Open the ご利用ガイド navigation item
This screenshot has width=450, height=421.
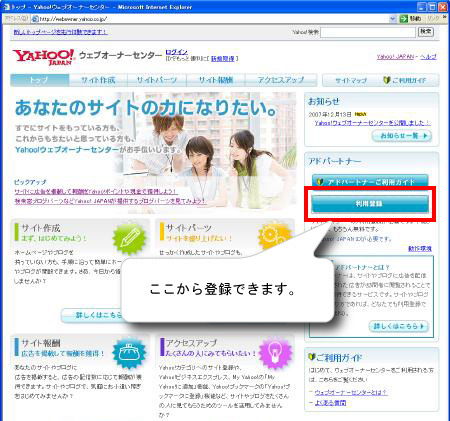click(405, 80)
